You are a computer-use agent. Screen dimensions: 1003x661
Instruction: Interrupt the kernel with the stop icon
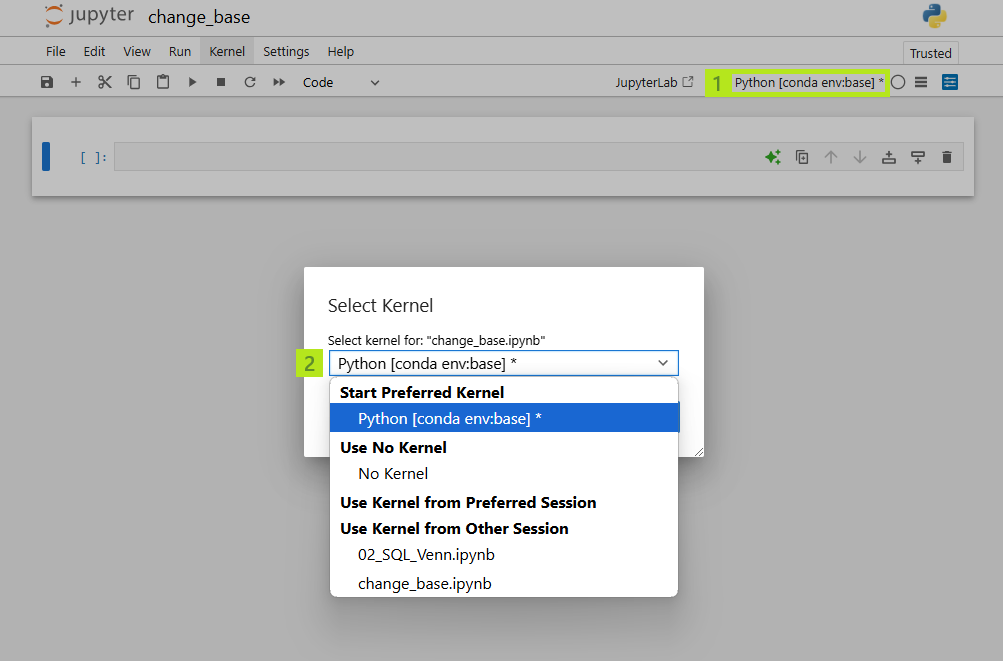pyautogui.click(x=221, y=82)
